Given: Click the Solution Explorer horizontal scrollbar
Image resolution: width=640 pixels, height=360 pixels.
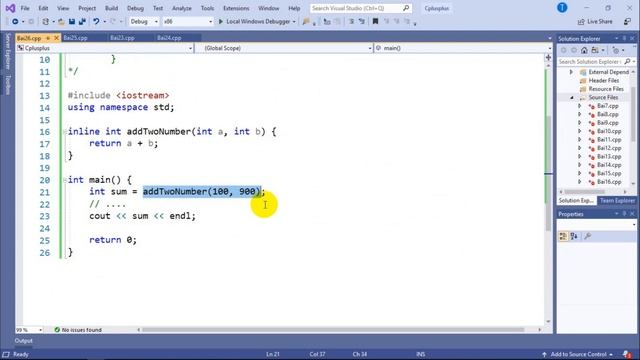Looking at the screenshot, I should pos(584,192).
